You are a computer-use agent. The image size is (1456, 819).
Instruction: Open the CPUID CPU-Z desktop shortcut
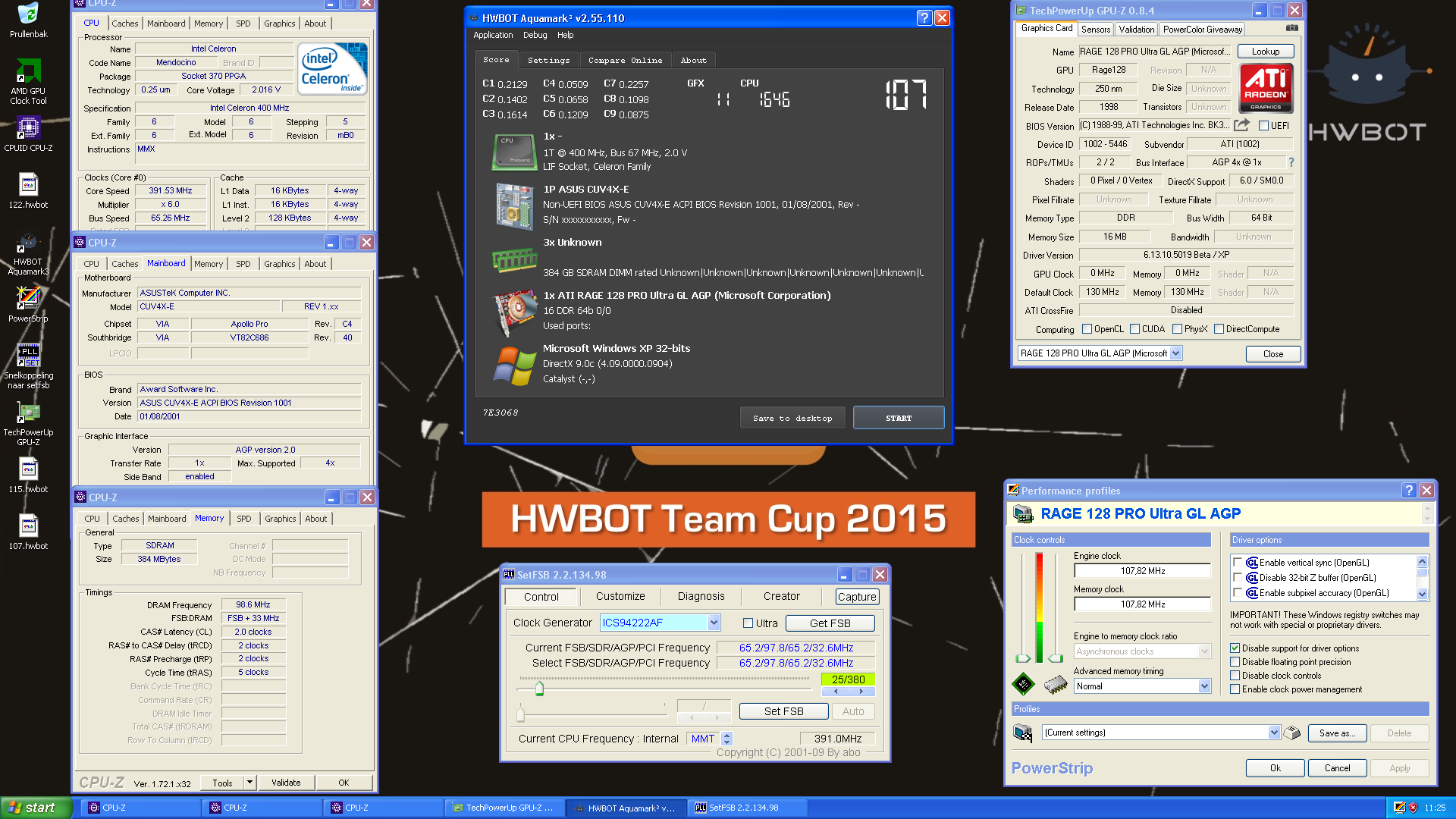(28, 133)
